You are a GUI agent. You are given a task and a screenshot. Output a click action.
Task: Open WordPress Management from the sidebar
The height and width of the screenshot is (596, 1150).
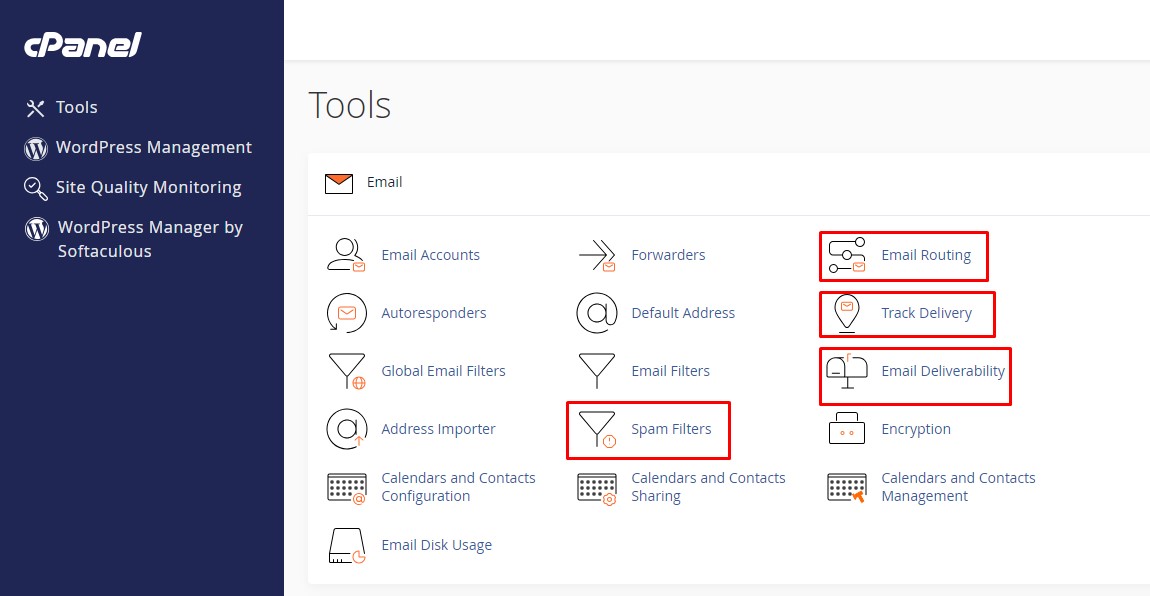pos(153,147)
